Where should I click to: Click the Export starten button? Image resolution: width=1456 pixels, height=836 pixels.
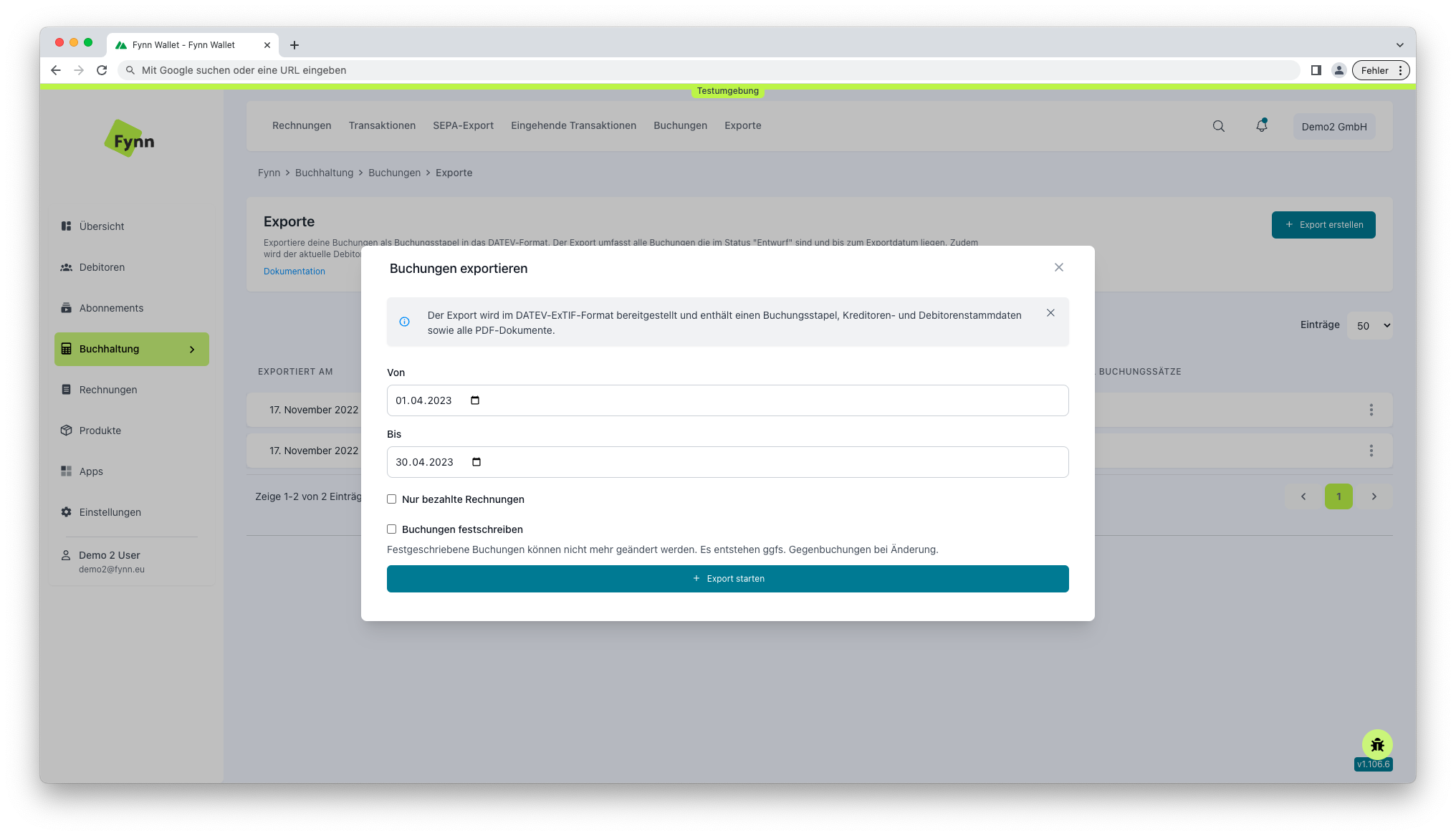[728, 578]
